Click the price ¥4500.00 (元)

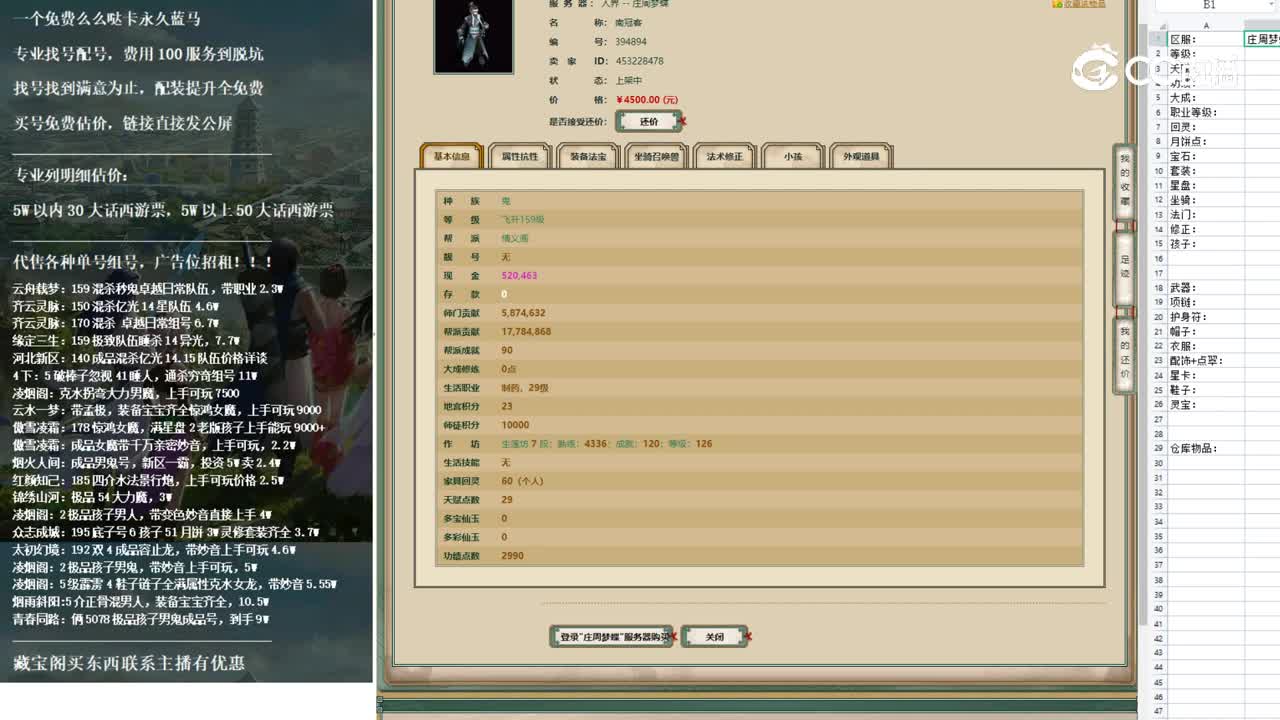click(647, 100)
